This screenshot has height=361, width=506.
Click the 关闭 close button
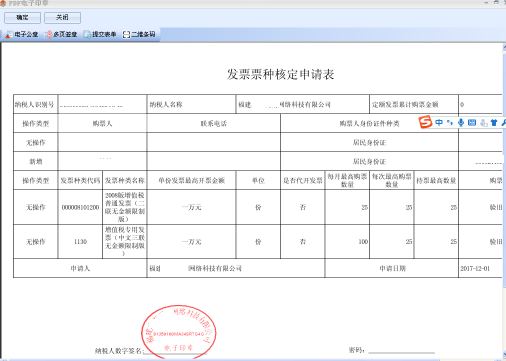(x=62, y=18)
